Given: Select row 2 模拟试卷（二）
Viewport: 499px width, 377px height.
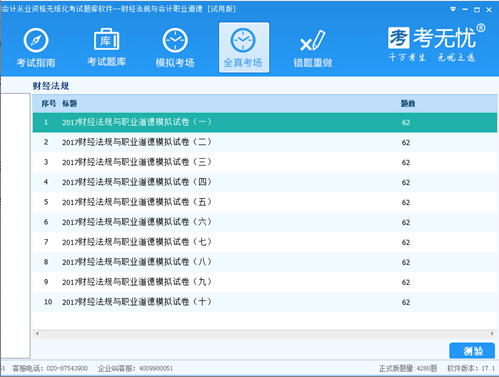Looking at the screenshot, I should [265, 142].
